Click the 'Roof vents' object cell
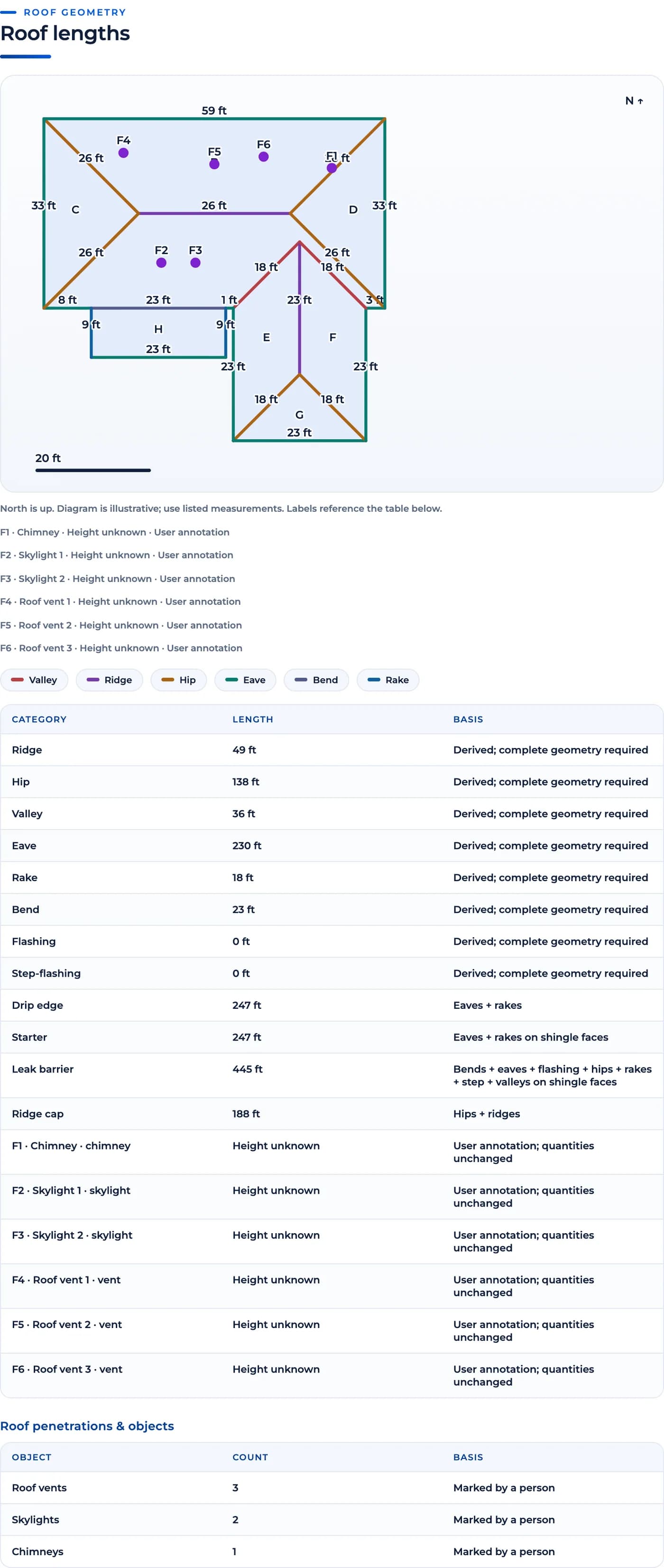This screenshot has width=664, height=1568. pos(39,1488)
